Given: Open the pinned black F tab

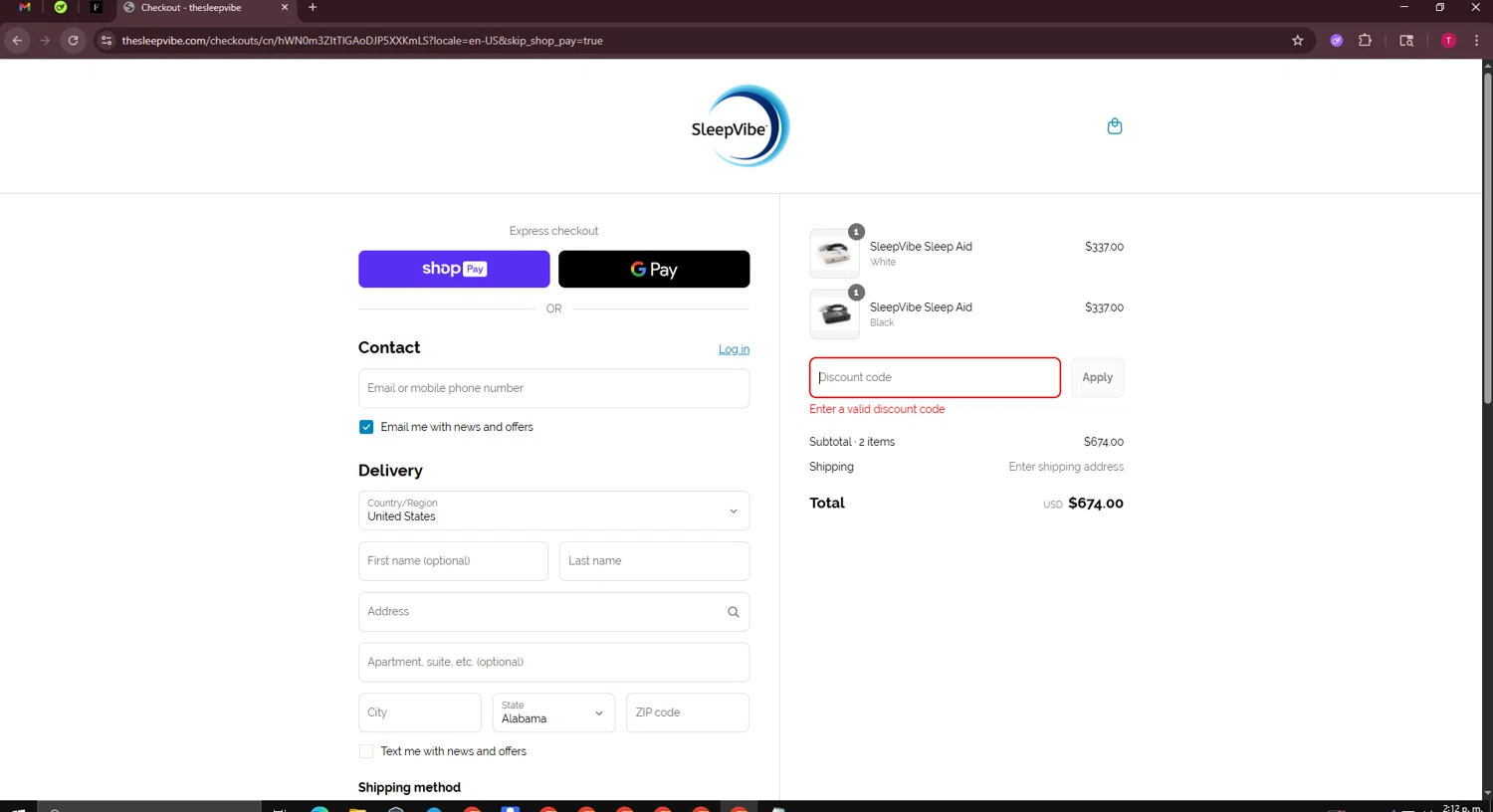Looking at the screenshot, I should [x=97, y=7].
